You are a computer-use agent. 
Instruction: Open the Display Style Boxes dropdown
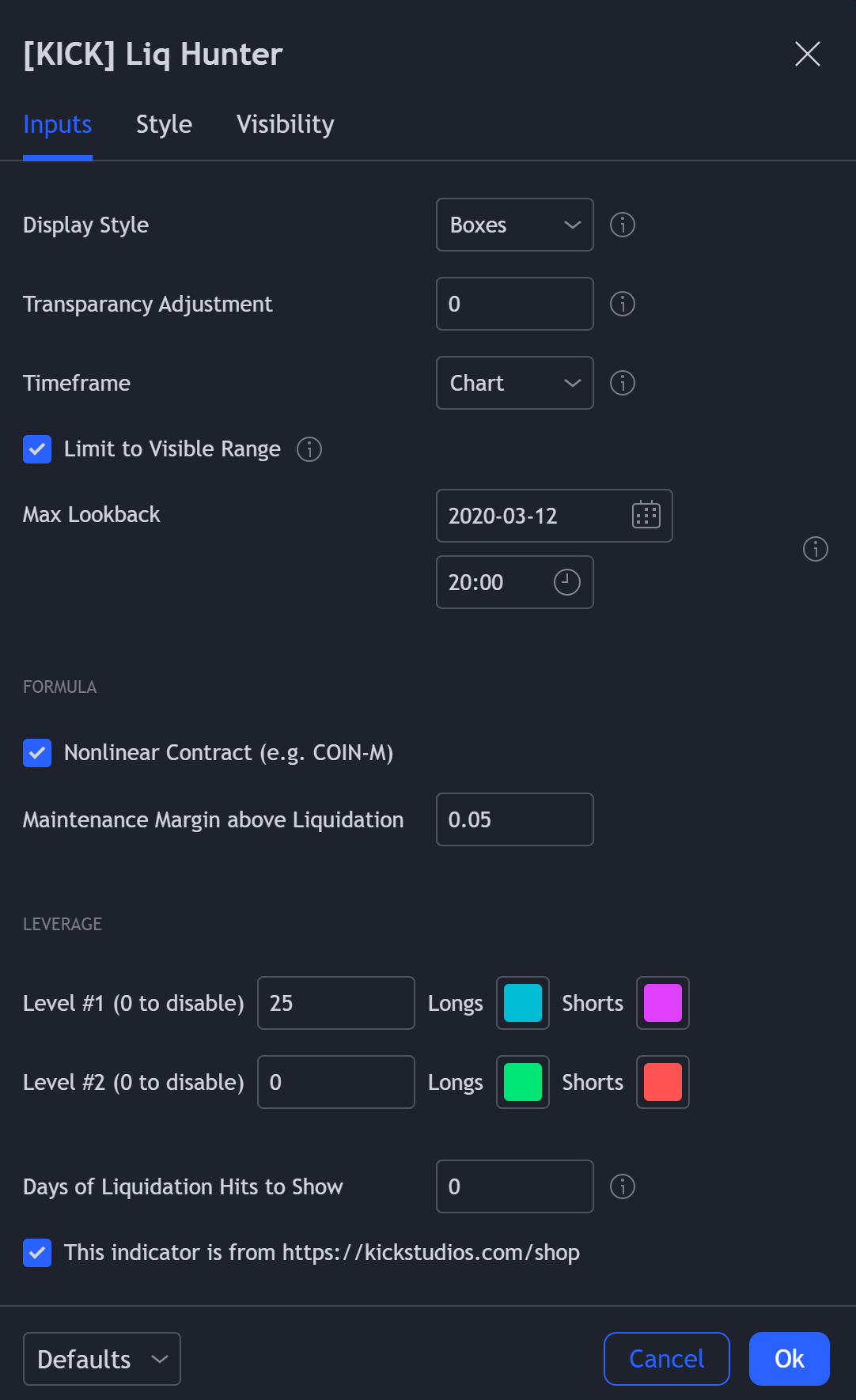coord(515,225)
